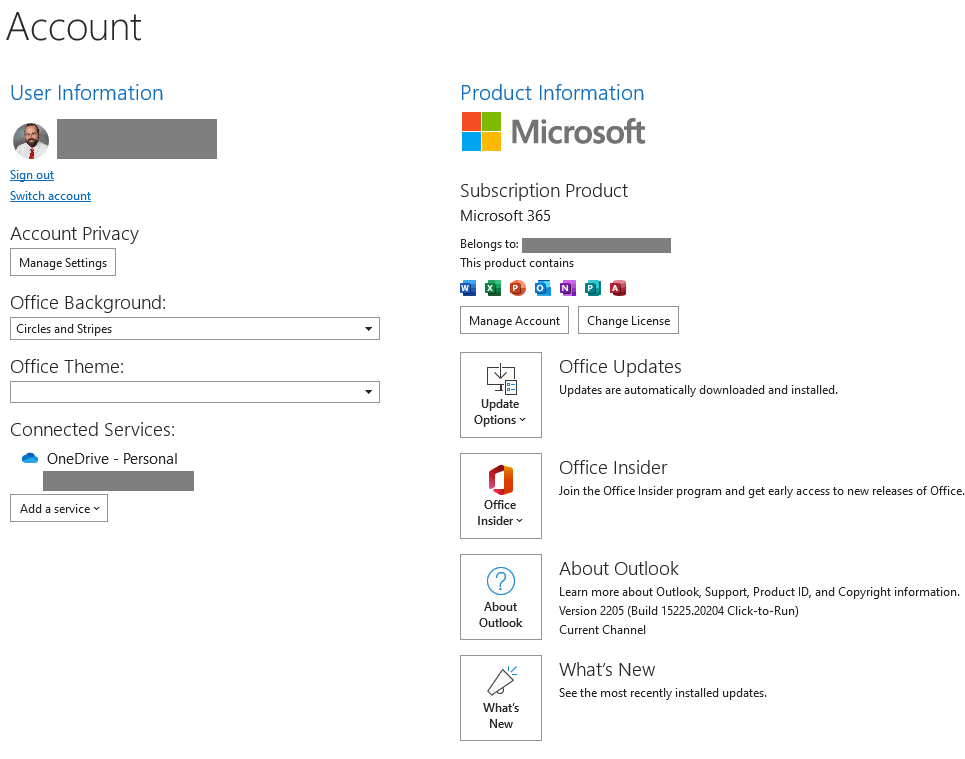Open About Outlook dialog
This screenshot has width=965, height=759.
[x=500, y=596]
